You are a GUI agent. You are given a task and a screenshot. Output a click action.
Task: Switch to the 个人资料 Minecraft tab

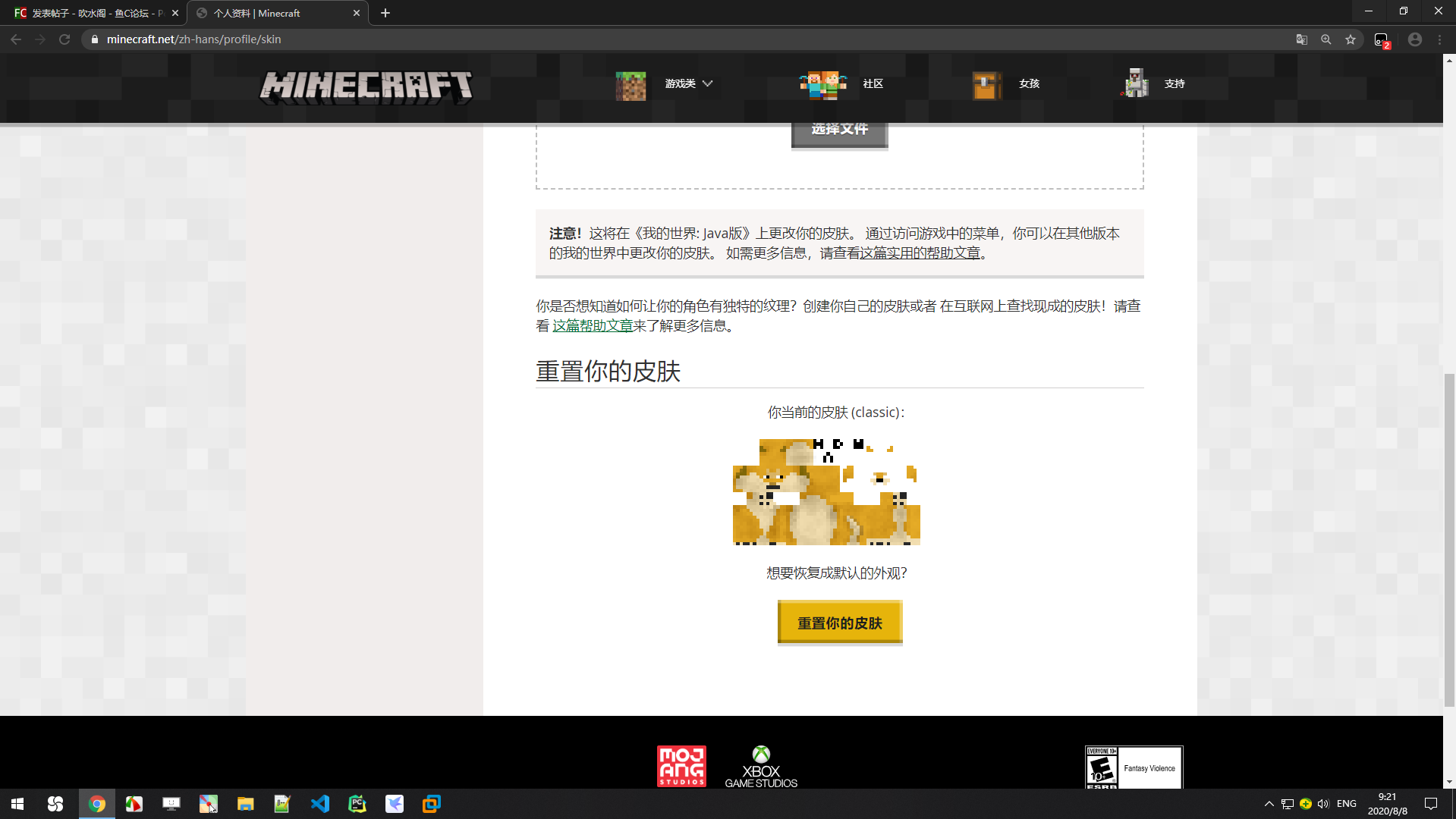tap(277, 13)
